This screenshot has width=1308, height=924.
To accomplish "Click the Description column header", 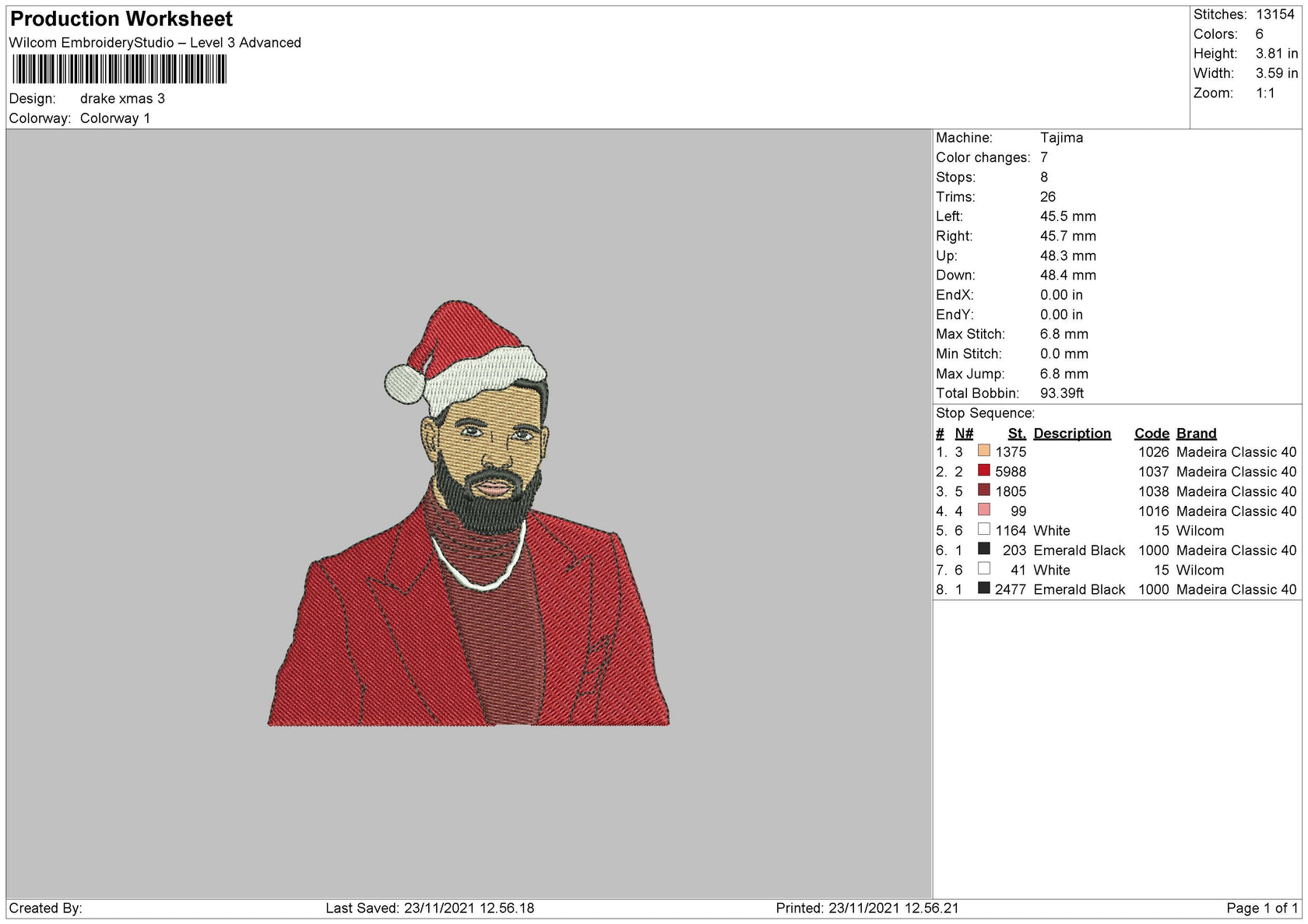I will pos(1072,433).
